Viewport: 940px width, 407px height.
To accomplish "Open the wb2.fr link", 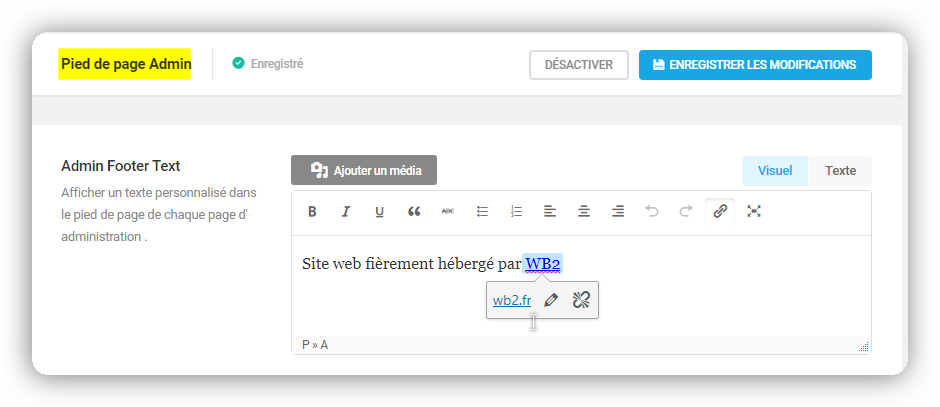I will [511, 300].
